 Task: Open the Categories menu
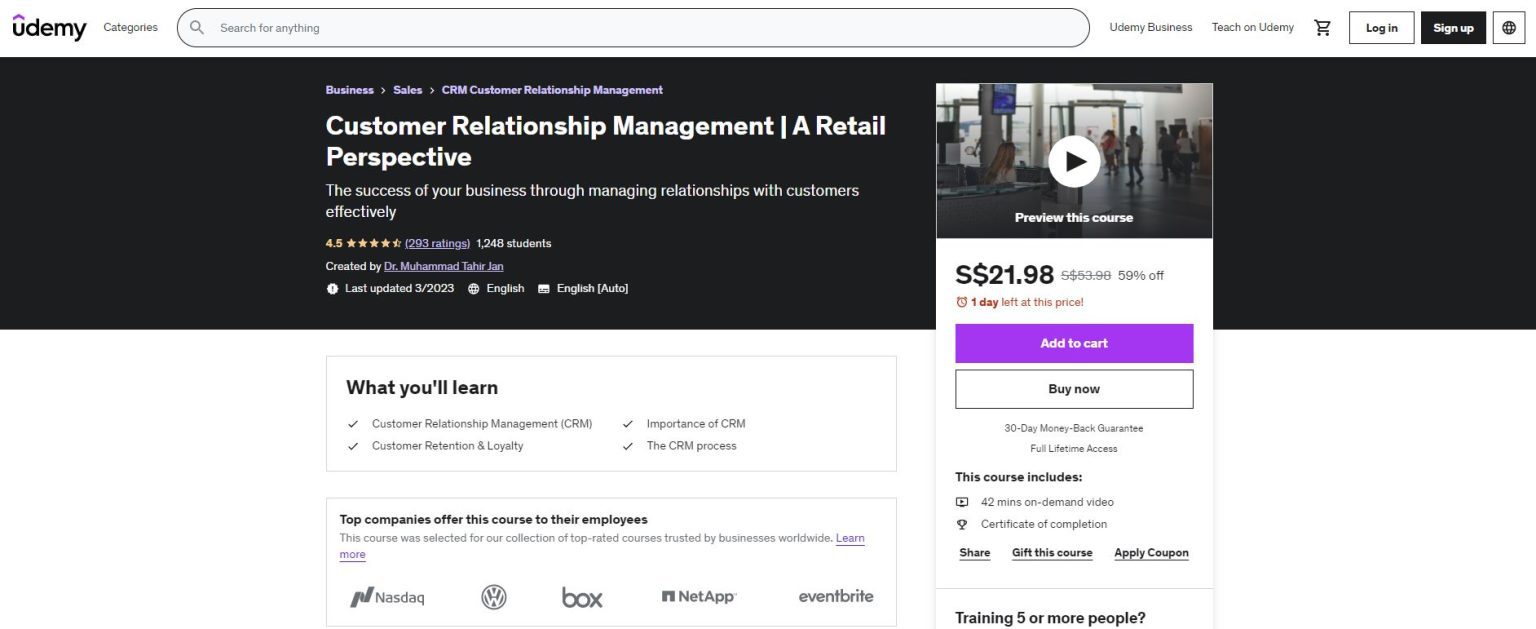[130, 27]
